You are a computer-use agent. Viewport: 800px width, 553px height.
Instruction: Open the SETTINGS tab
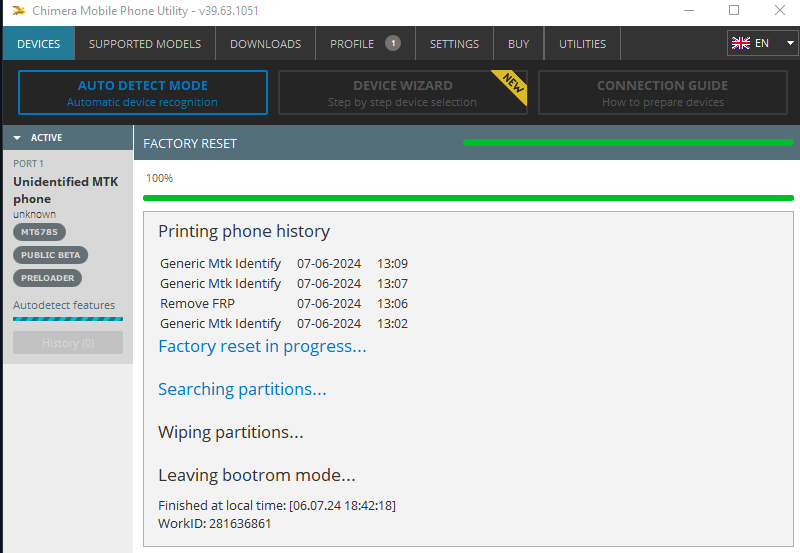(x=454, y=44)
